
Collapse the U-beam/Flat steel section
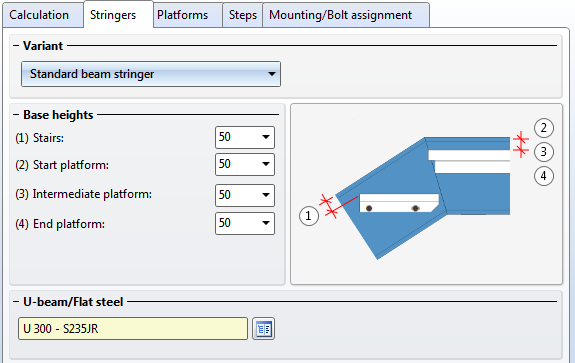pyautogui.click(x=16, y=301)
